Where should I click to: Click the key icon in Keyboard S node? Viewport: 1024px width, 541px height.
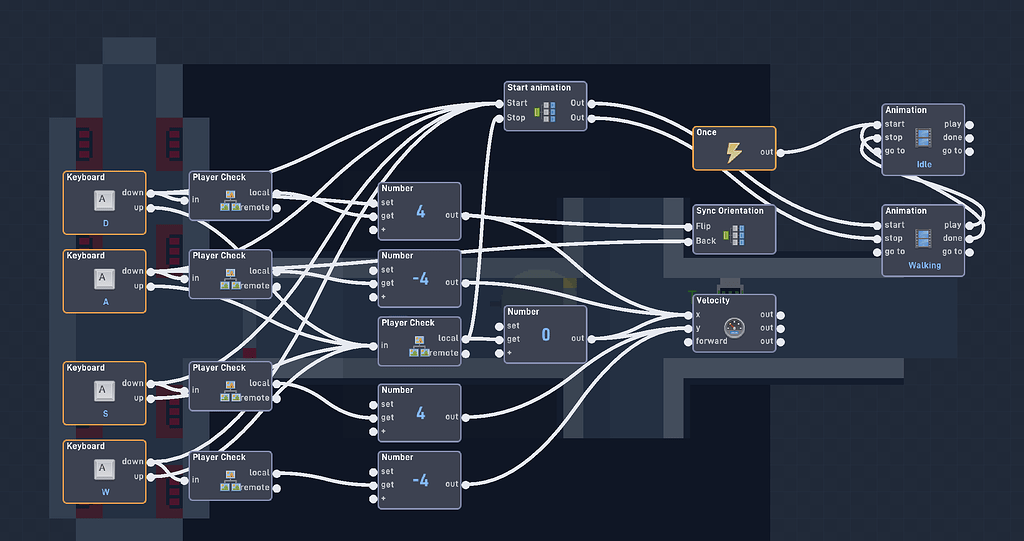[104, 390]
